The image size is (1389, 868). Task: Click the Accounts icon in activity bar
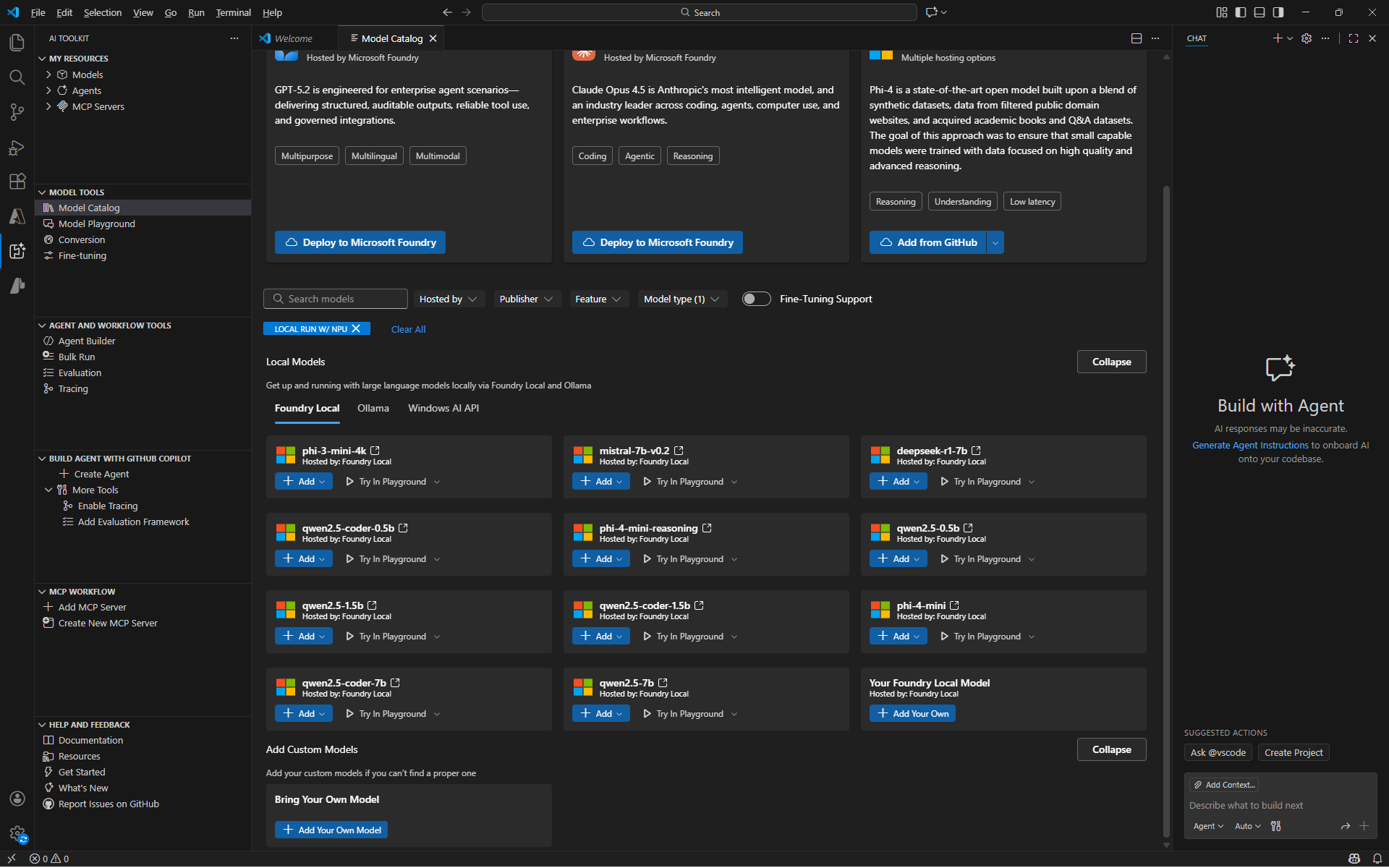tap(17, 799)
